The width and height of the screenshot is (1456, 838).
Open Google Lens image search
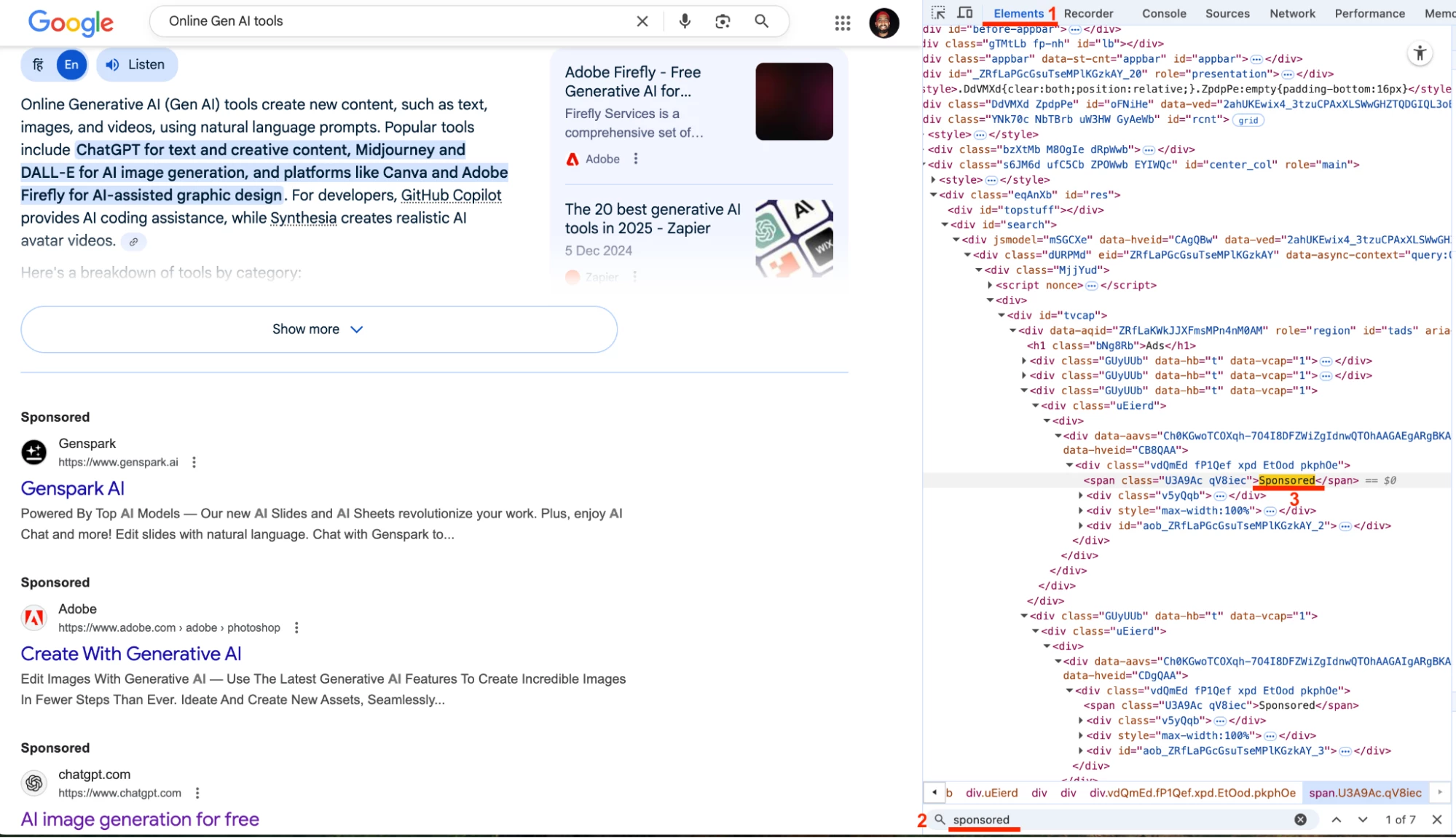[x=723, y=21]
